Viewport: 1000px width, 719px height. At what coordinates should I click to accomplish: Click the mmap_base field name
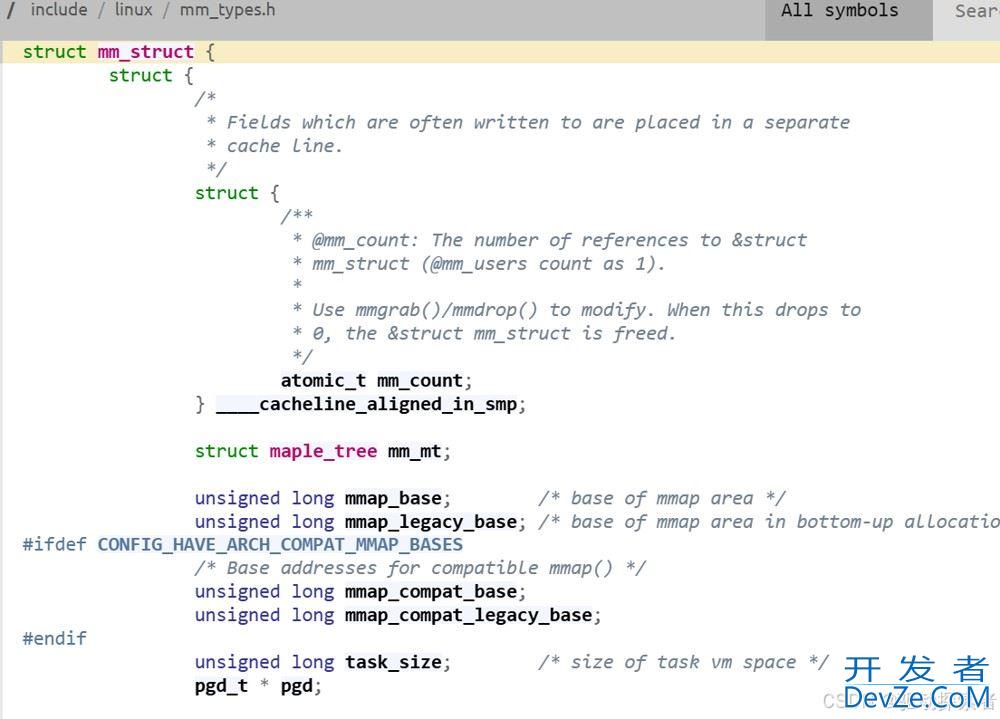(393, 498)
